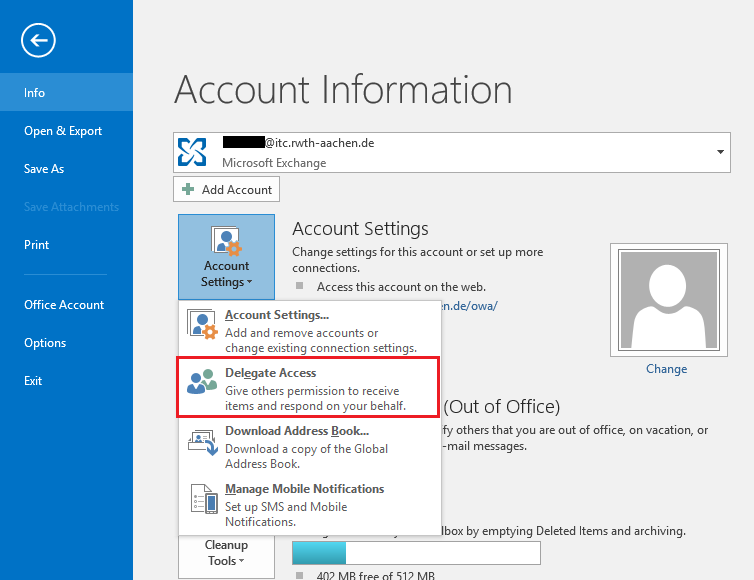Choose Save As from the sidebar

tap(44, 169)
